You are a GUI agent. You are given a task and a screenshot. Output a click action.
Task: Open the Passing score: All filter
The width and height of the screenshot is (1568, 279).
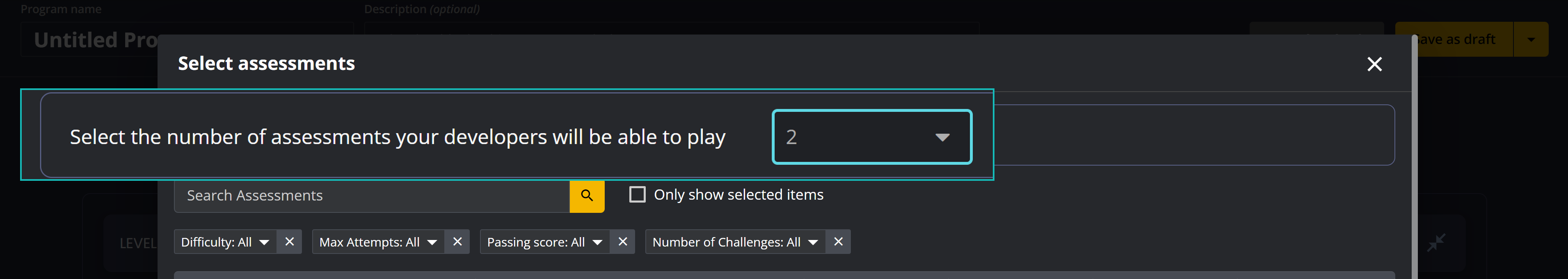coord(544,242)
